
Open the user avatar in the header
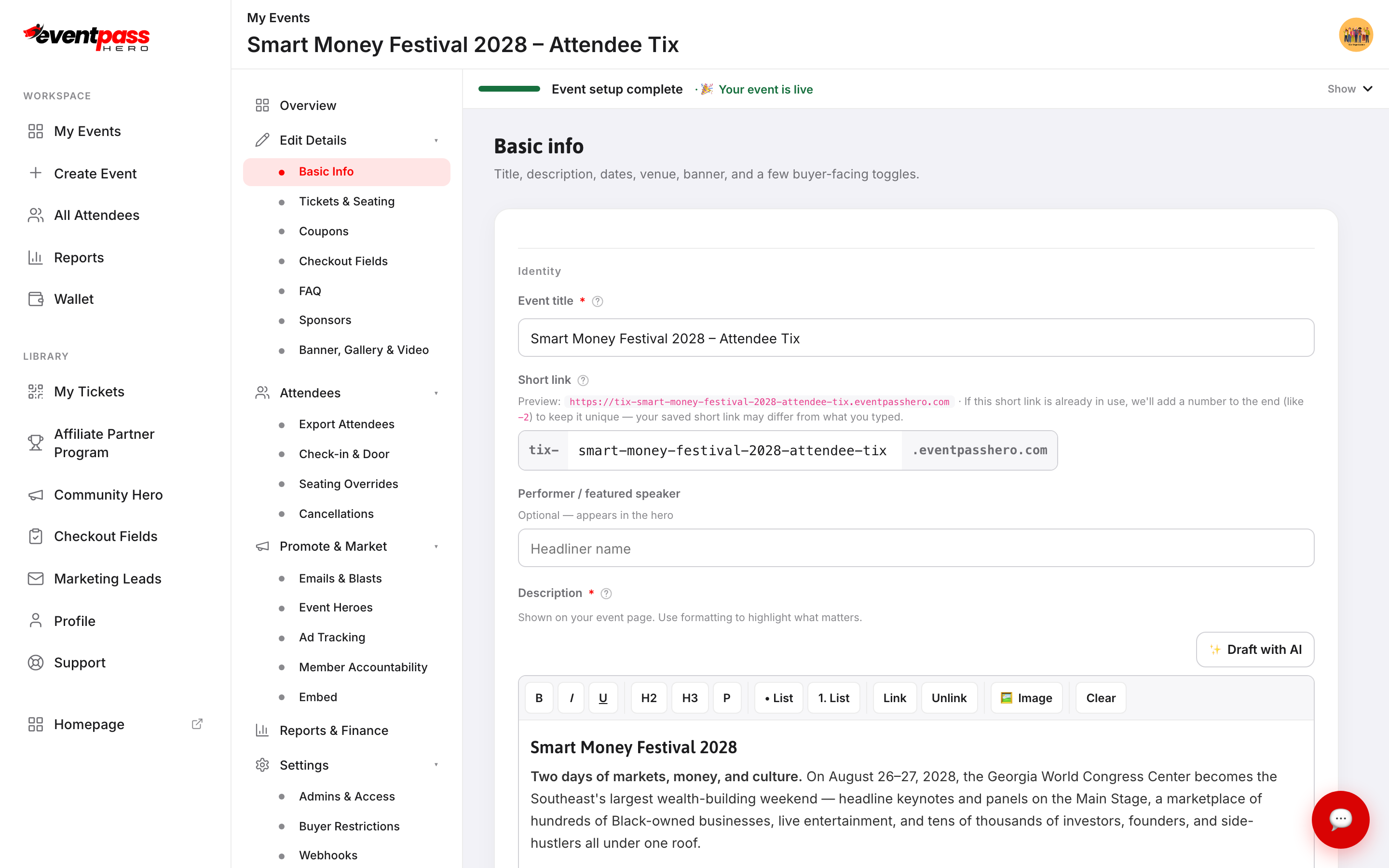pos(1356,35)
